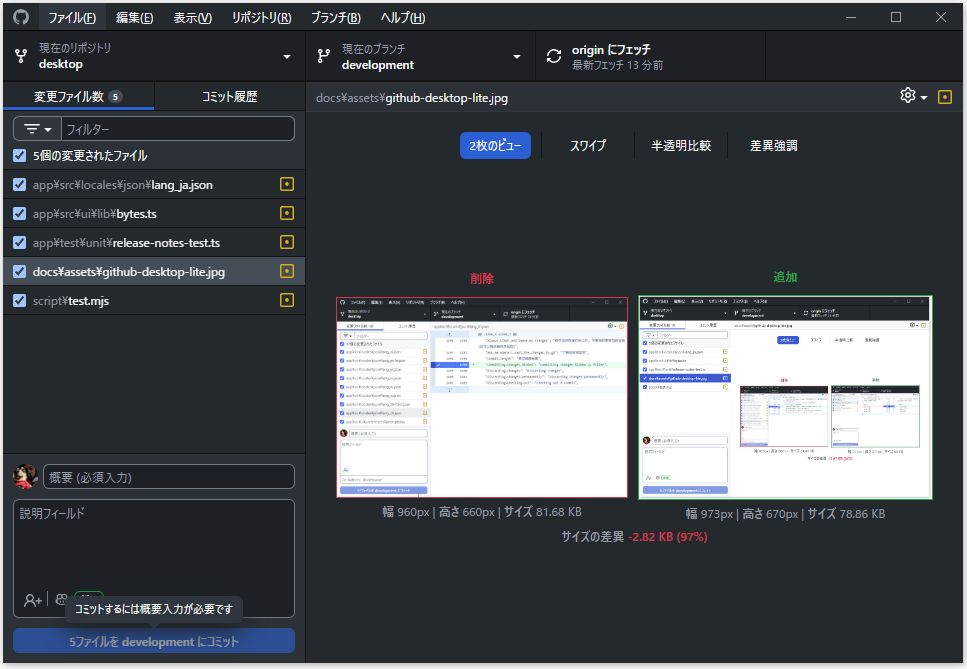Open the 編集(E) menu
This screenshot has width=967, height=669.
pyautogui.click(x=134, y=17)
